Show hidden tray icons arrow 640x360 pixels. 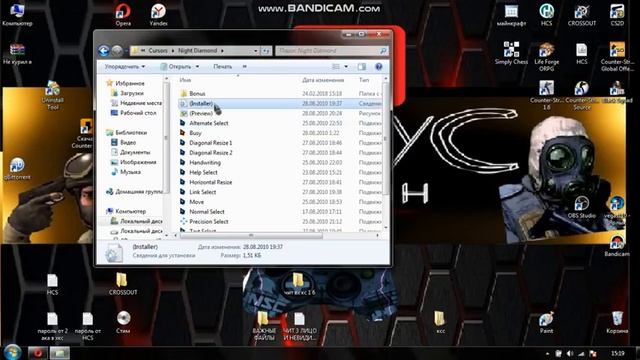click(x=547, y=353)
